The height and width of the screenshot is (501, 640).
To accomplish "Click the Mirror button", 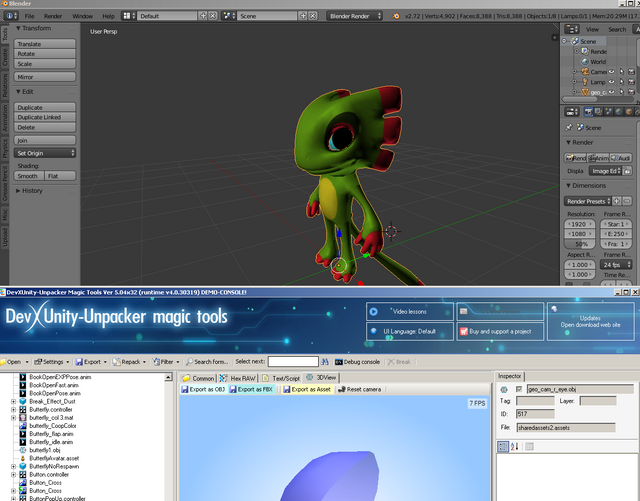I will pyautogui.click(x=45, y=77).
